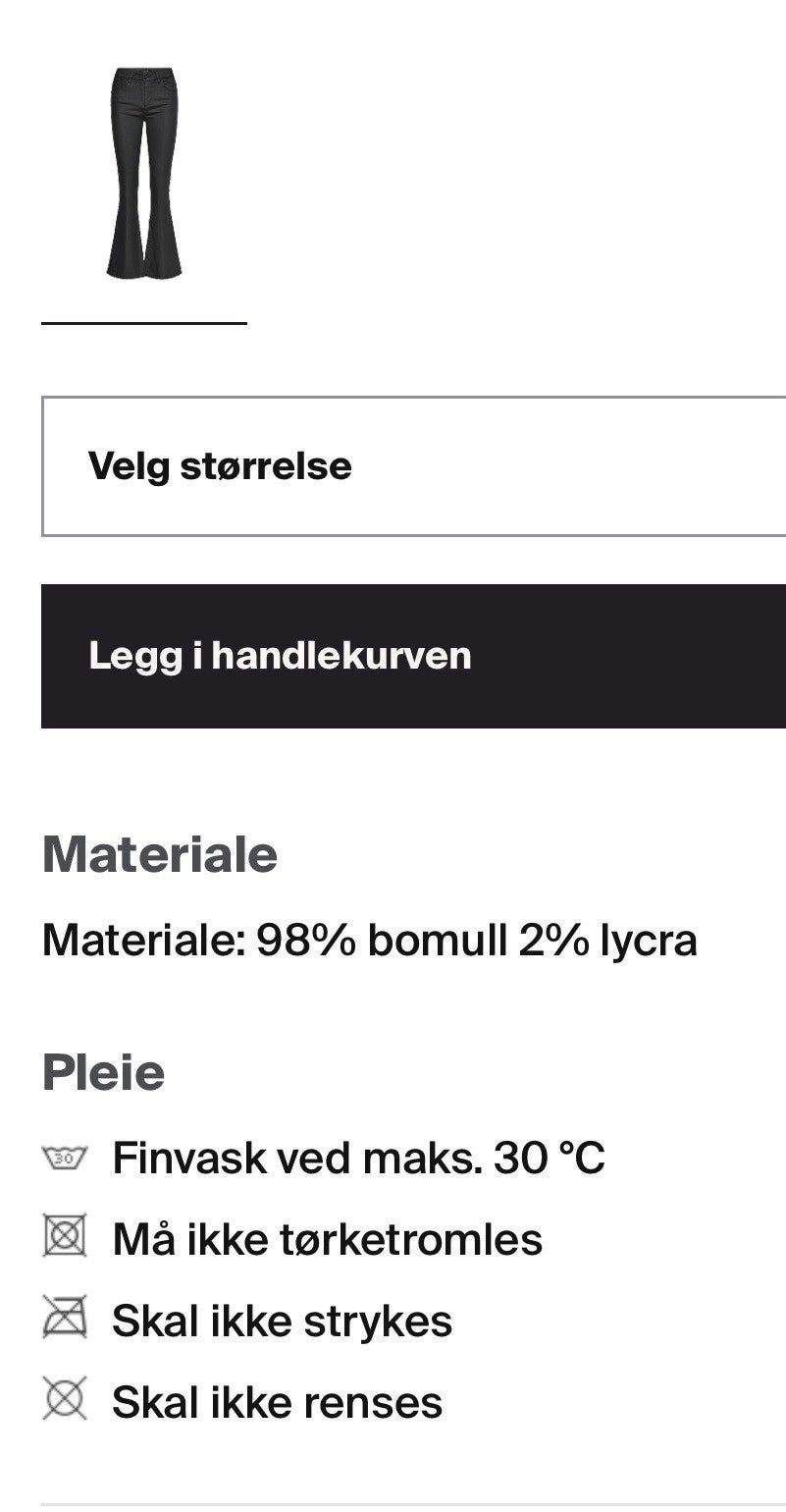786x1512 pixels.
Task: Click the Skal ikke strykes label
Action: tap(282, 1321)
